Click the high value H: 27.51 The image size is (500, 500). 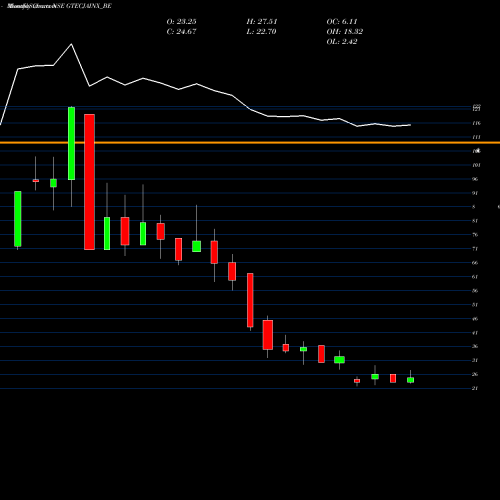262,21
